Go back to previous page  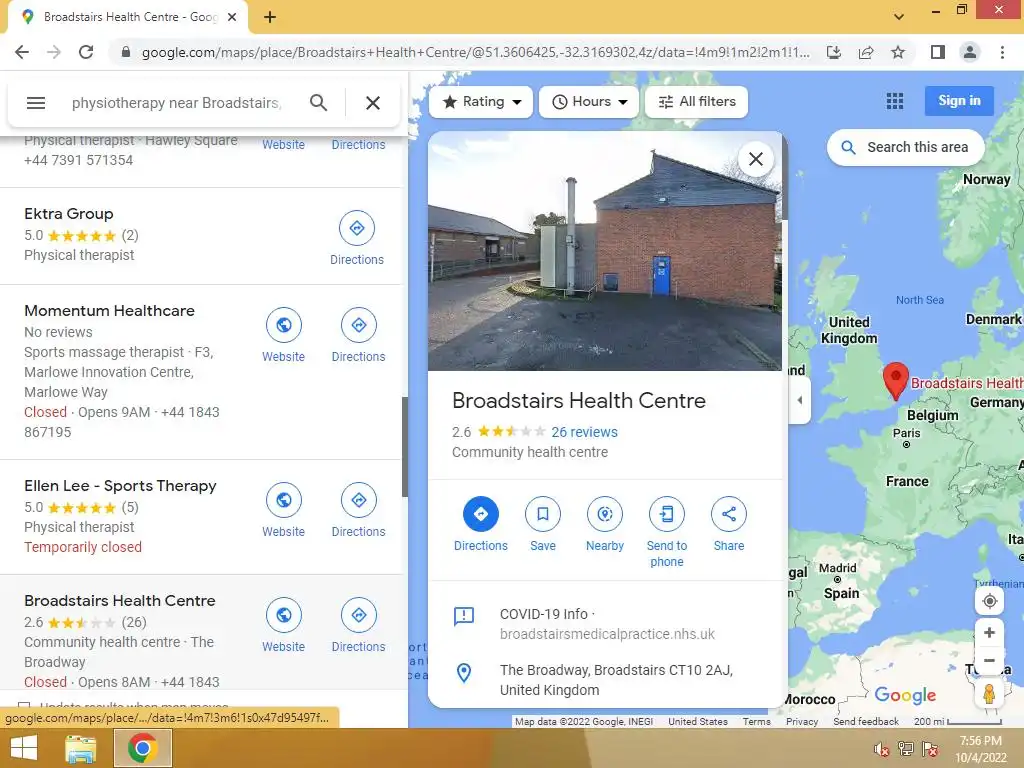click(x=22, y=52)
